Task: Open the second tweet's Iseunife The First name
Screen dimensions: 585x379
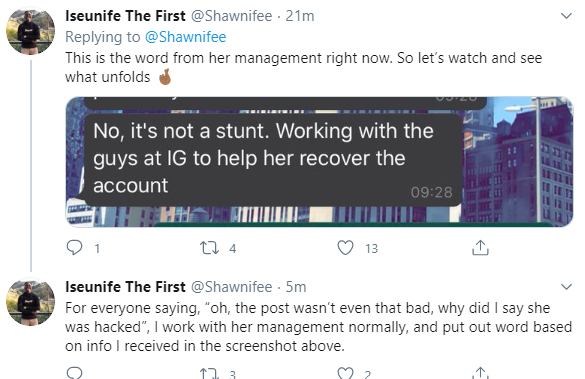Action: coord(125,287)
